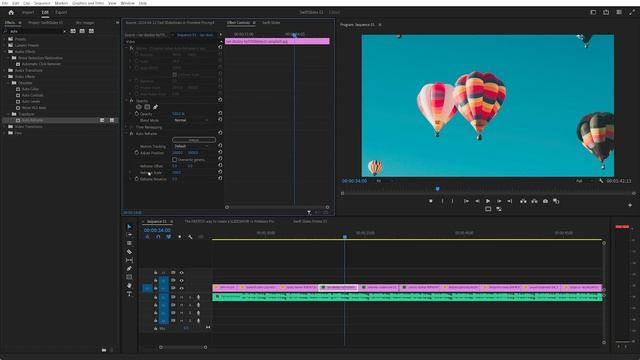Click the Lift button in Program monitor
640x360 pixels.
click(x=523, y=201)
